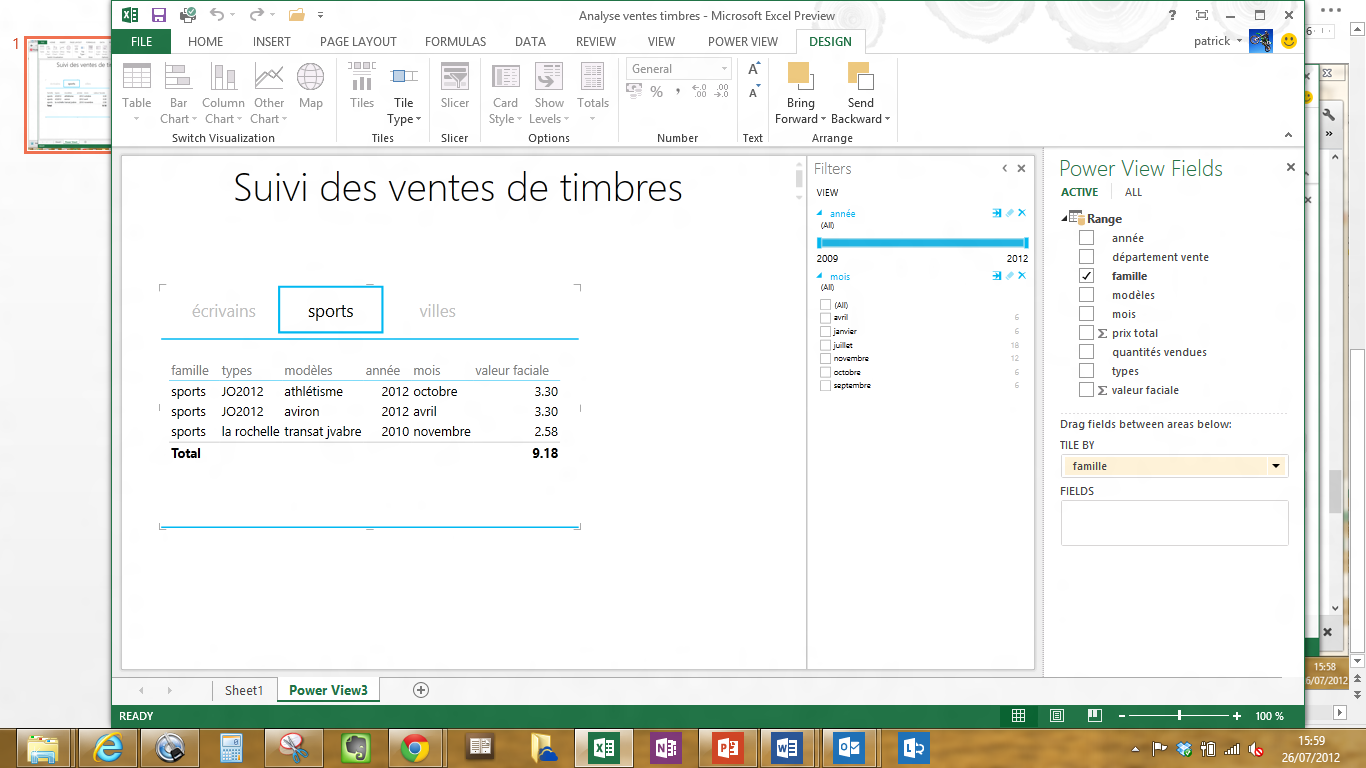Screen dimensions: 1366x768
Task: Show ALL fields in Power View Fields
Action: [x=1133, y=192]
